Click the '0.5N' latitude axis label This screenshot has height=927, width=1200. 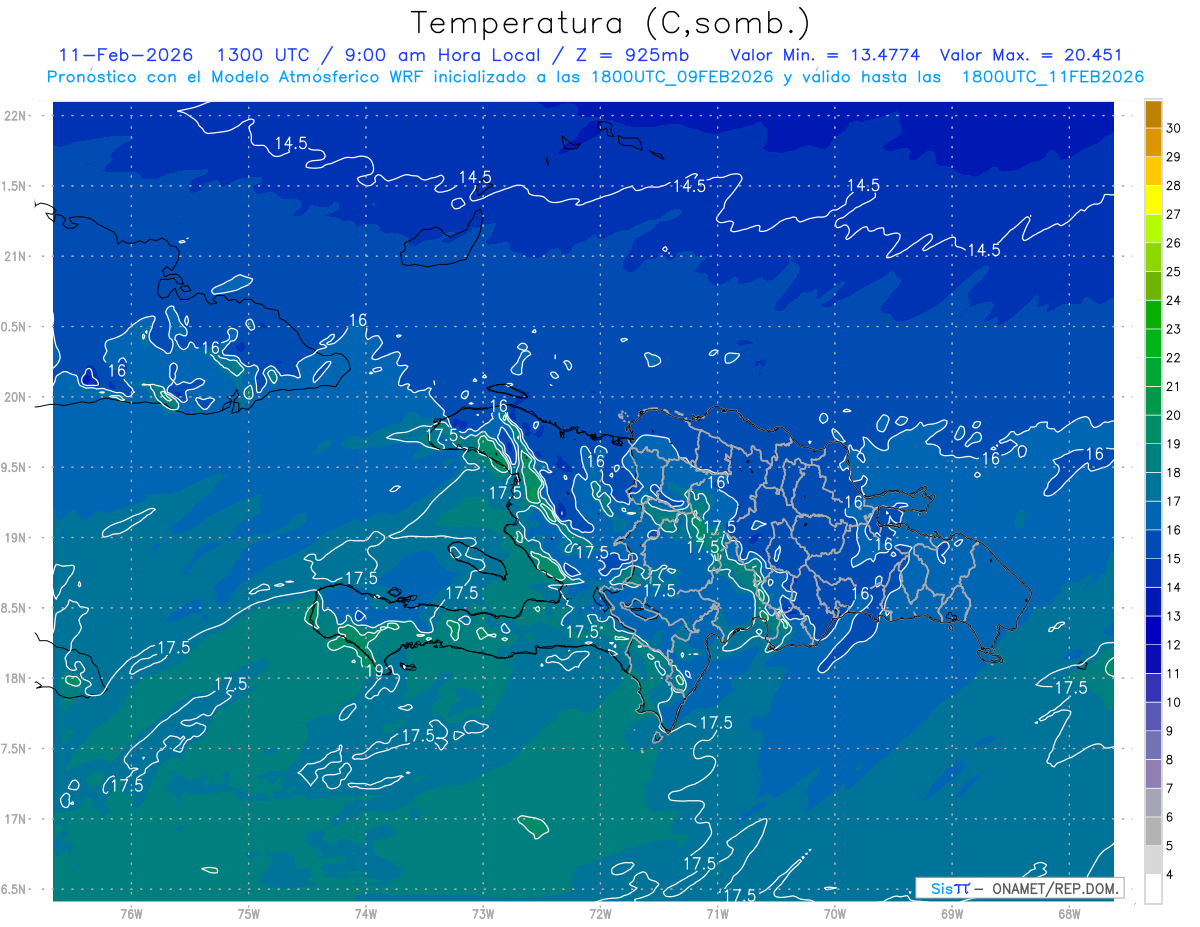point(15,327)
